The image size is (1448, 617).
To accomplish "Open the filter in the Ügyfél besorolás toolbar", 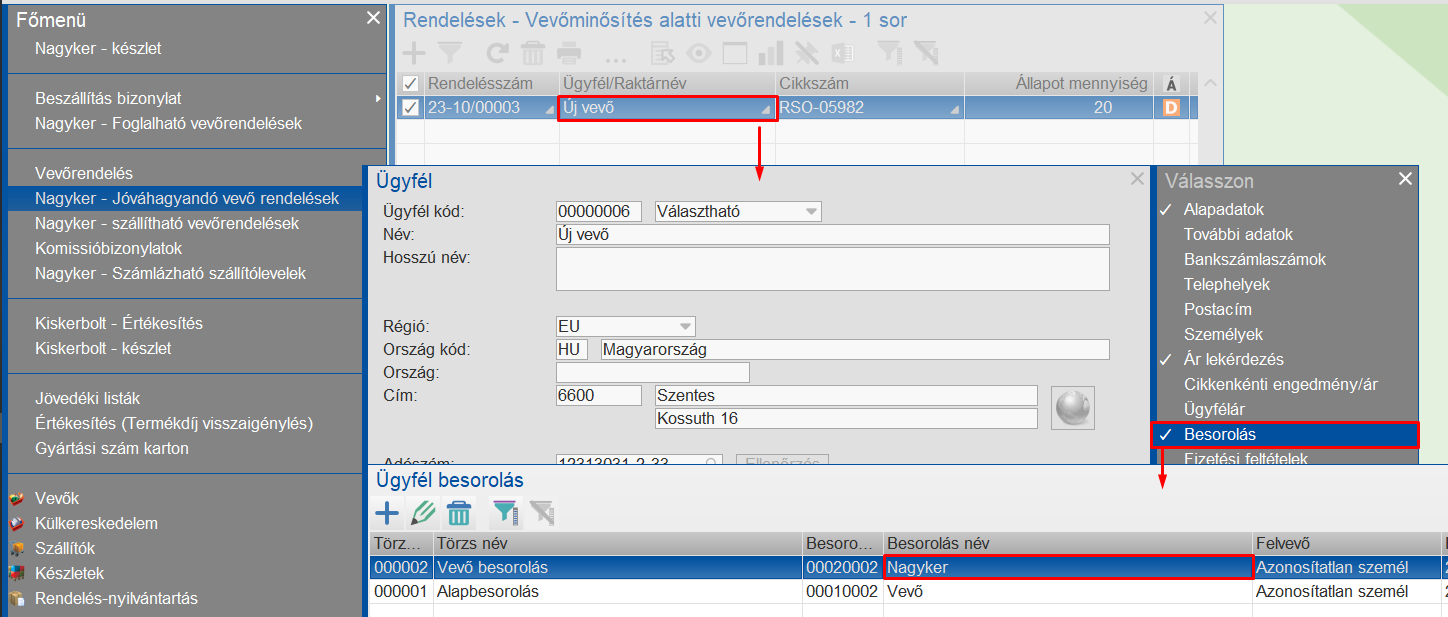I will (505, 514).
